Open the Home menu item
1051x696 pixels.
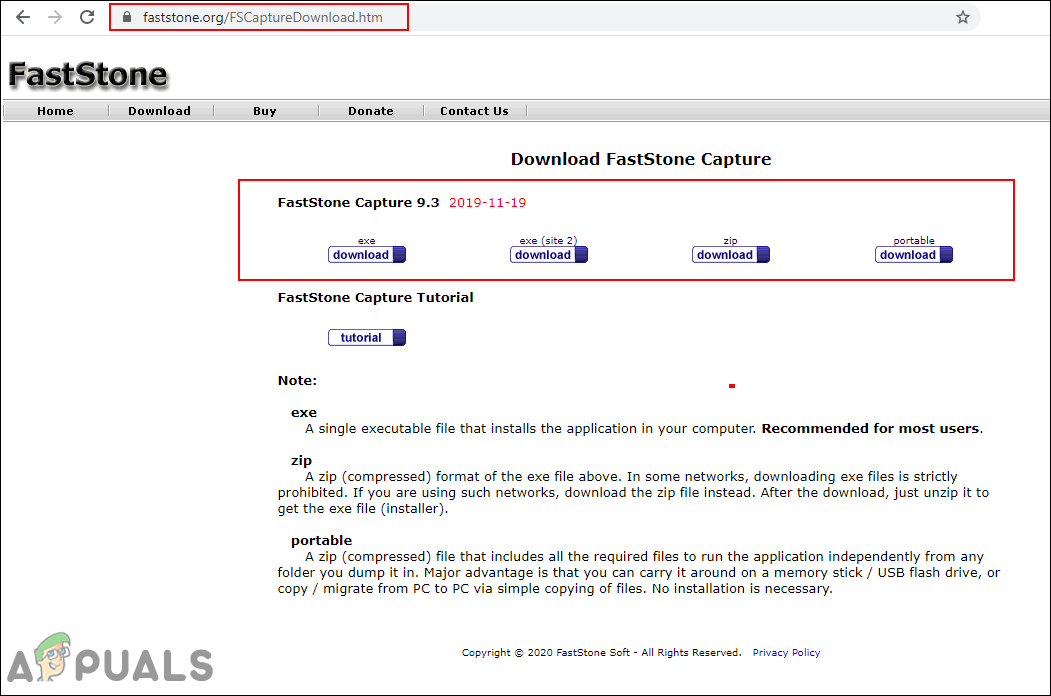[56, 111]
